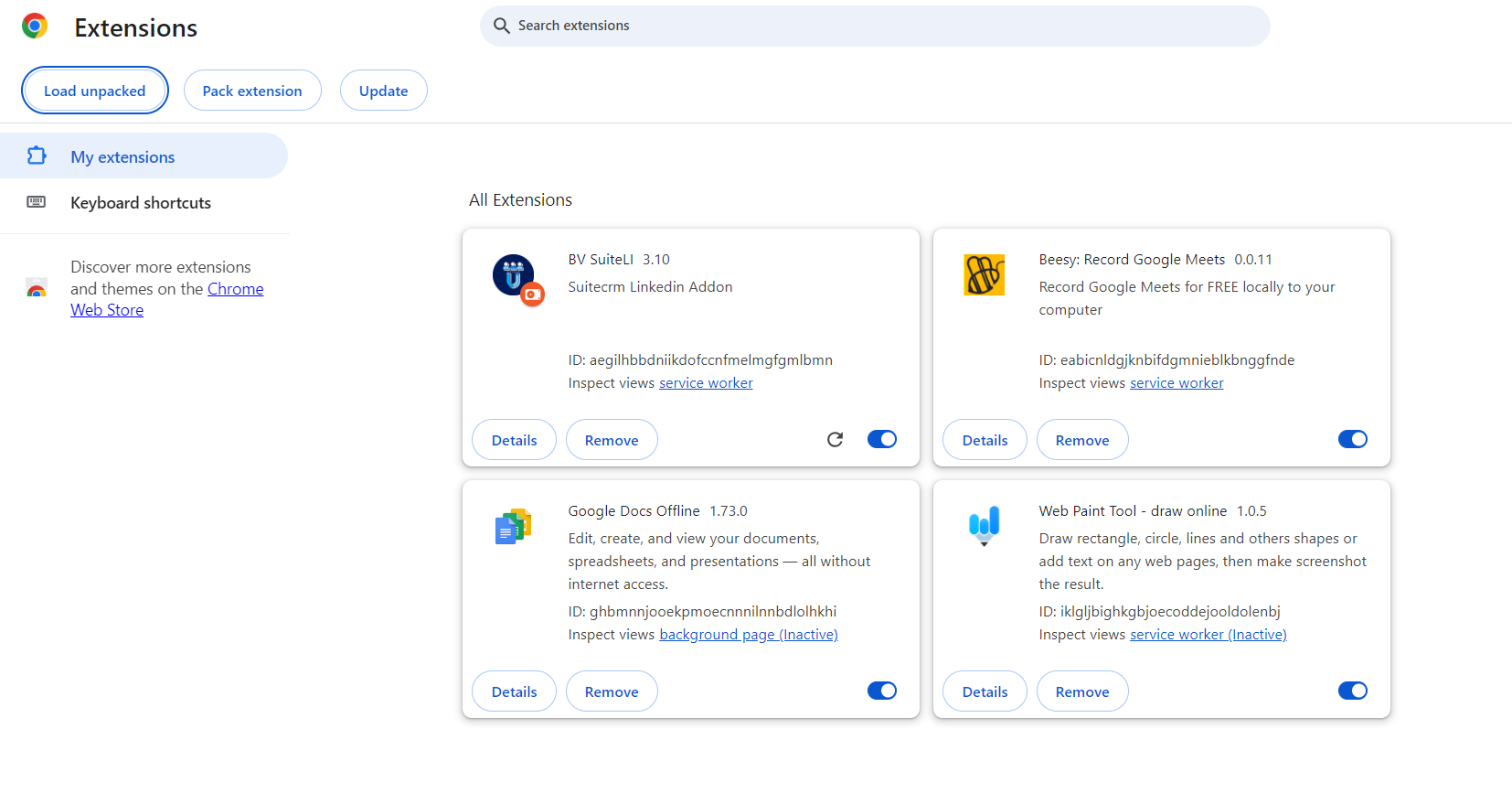Remove Google Docs Offline extension
Image resolution: width=1512 pixels, height=793 pixels.
[612, 691]
